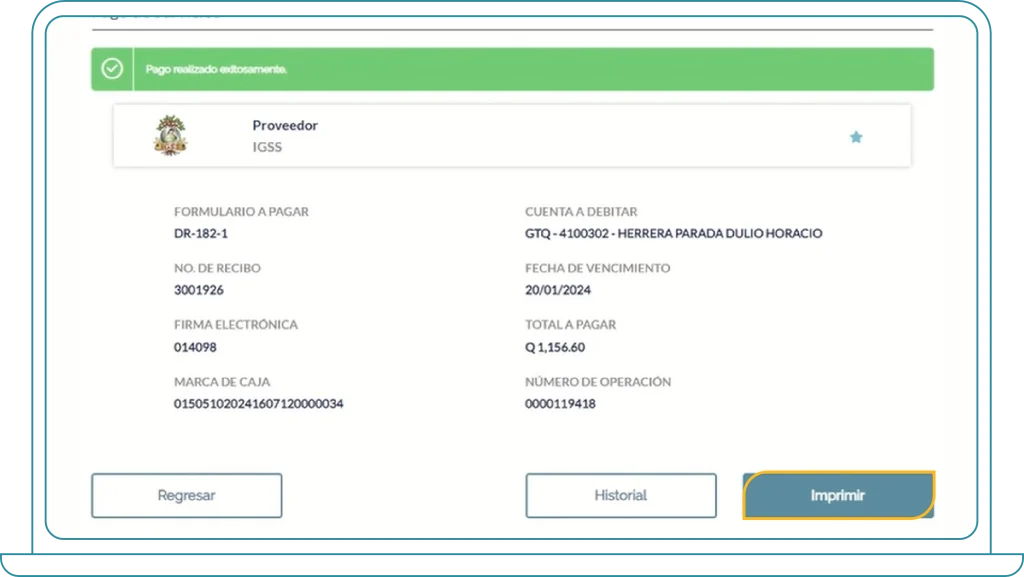Select operation number 0000119418
This screenshot has width=1024, height=577.
pos(560,403)
